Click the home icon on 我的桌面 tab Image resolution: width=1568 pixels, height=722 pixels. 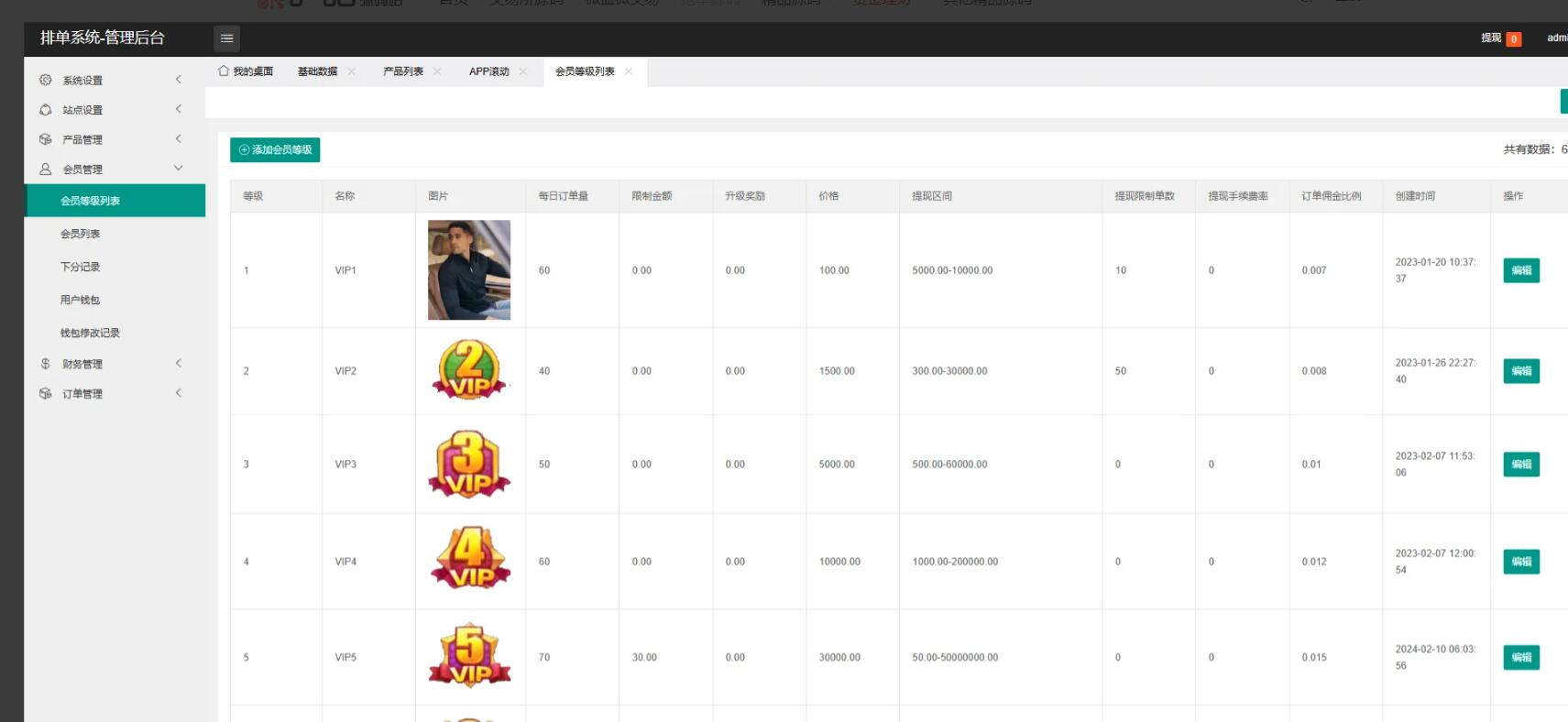[224, 71]
